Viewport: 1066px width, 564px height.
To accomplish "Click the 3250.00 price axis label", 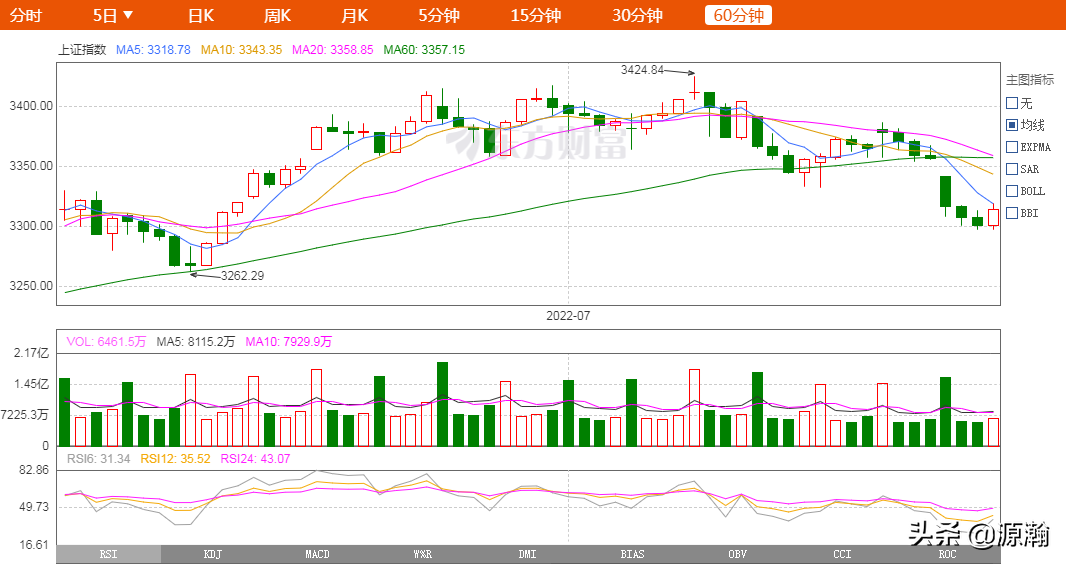I will tap(31, 285).
